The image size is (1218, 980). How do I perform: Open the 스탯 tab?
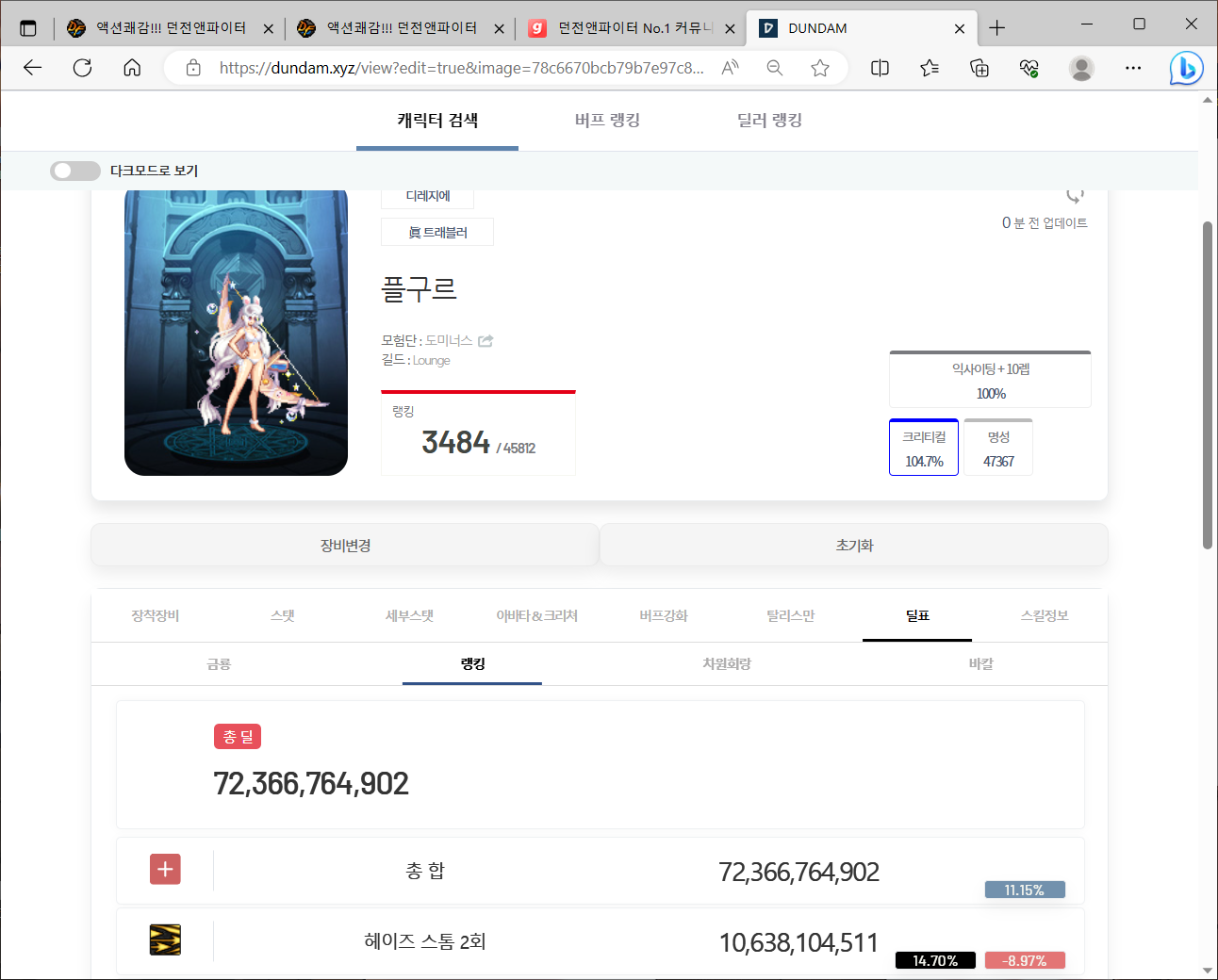coord(282,615)
